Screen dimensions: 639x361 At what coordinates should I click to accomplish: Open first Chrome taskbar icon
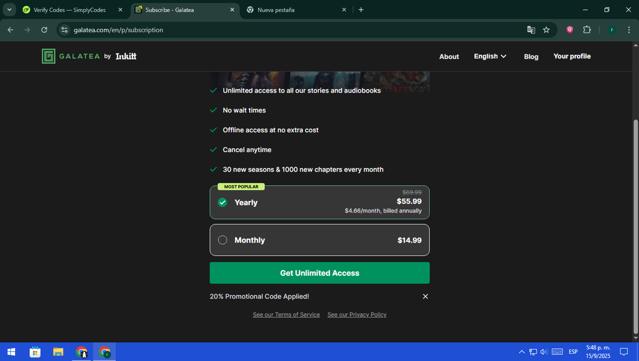click(x=82, y=352)
